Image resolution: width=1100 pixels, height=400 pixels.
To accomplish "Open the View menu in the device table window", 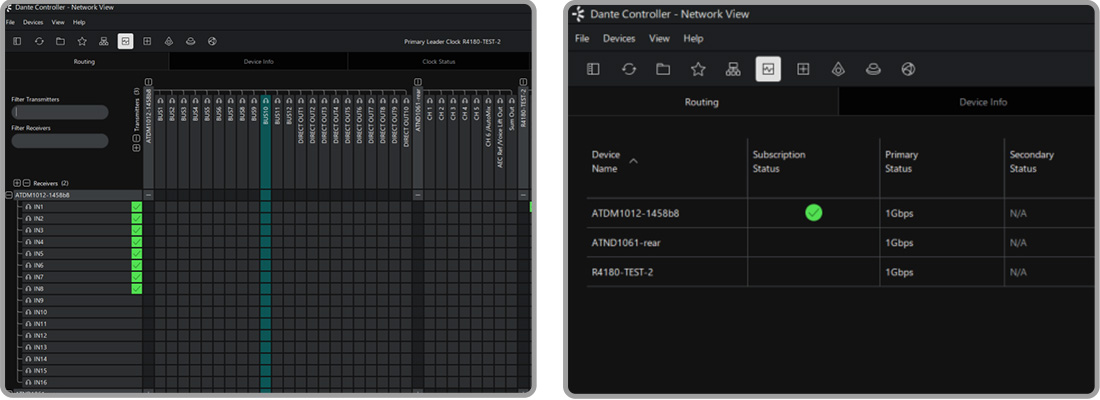I will click(659, 39).
